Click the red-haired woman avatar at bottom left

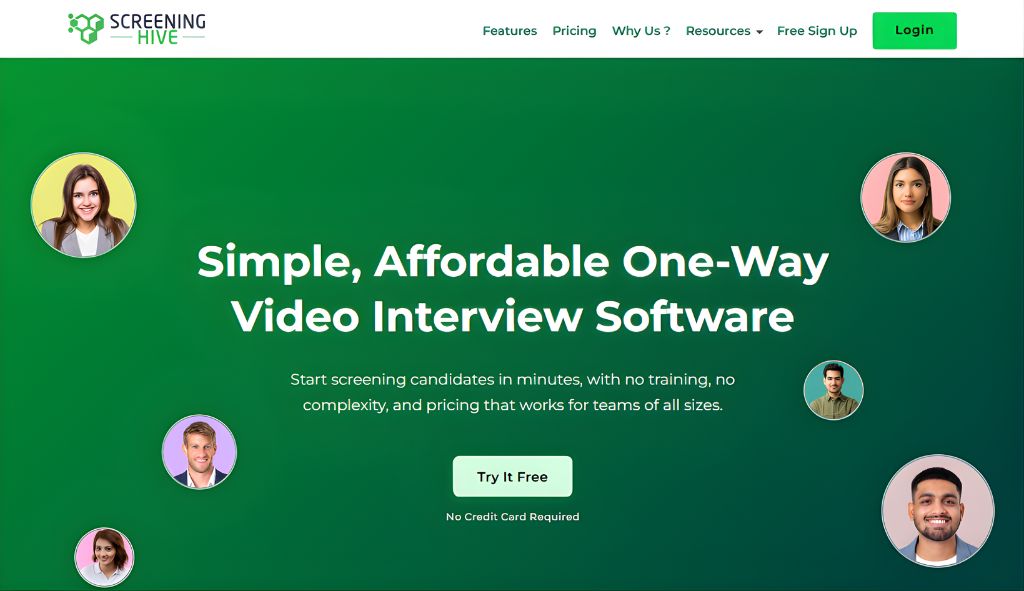(104, 557)
